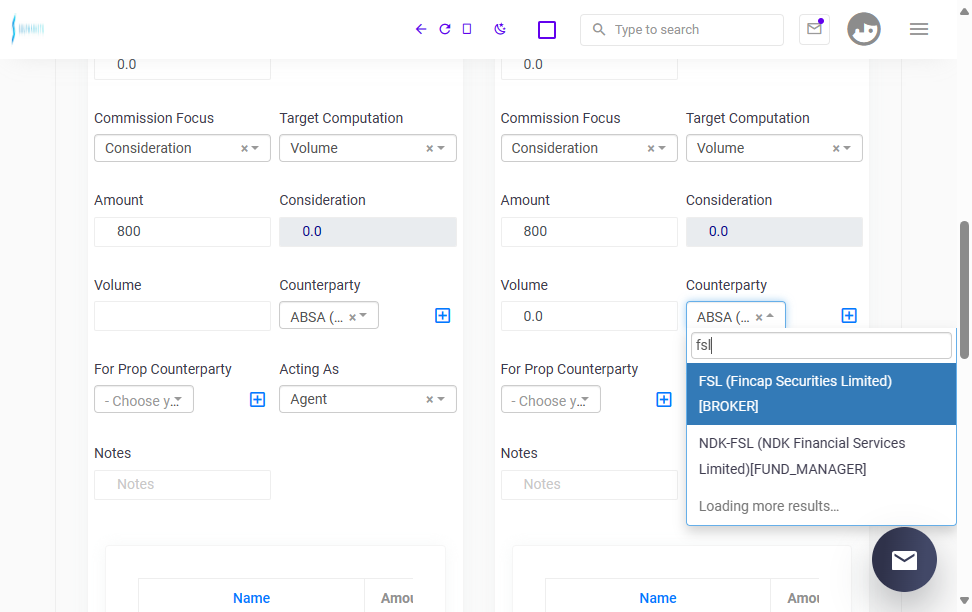972x612 pixels.
Task: Click the search magnifier icon
Action: (598, 29)
